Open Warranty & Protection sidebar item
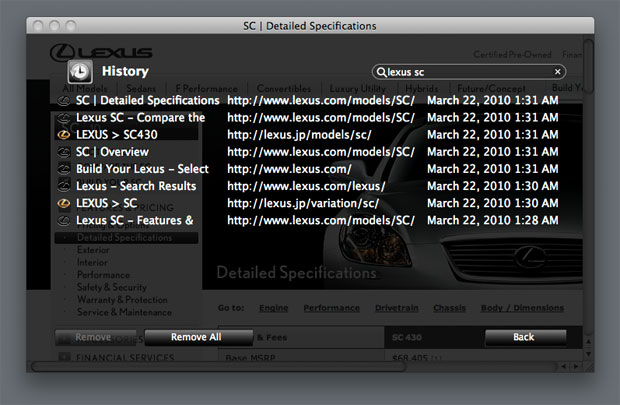The height and width of the screenshot is (405, 620). [122, 300]
